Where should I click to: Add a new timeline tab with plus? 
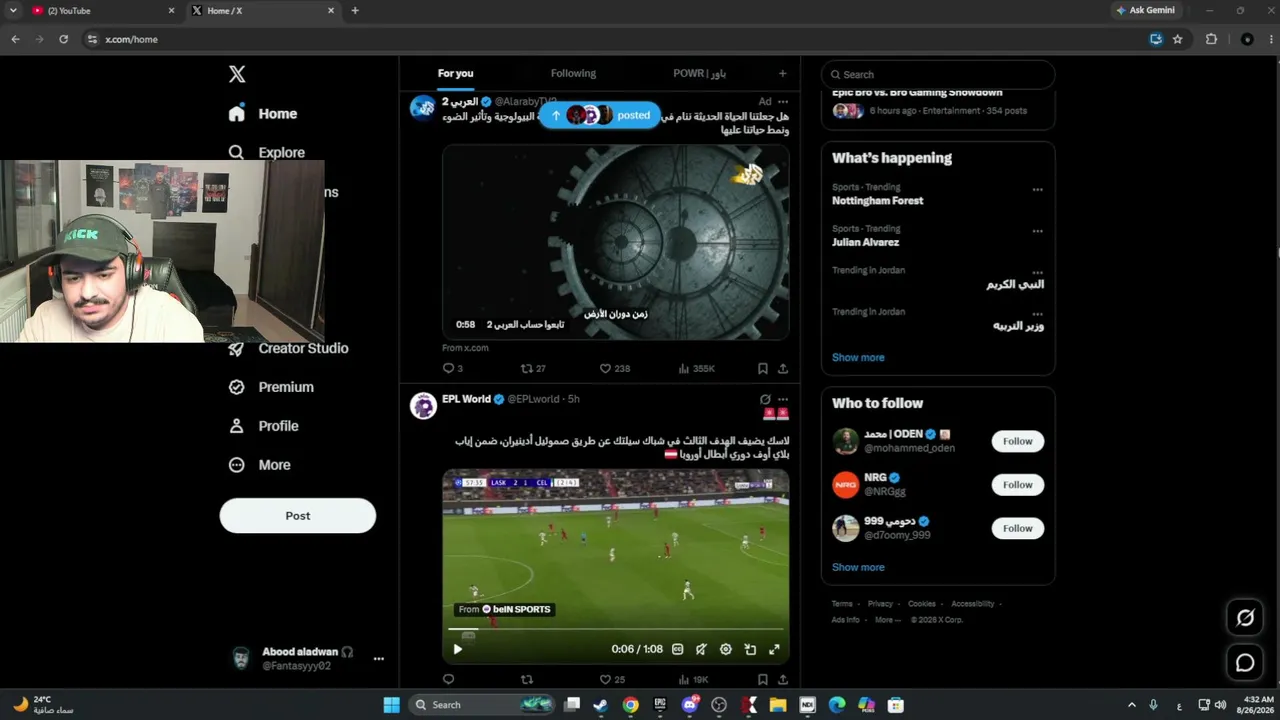(782, 73)
